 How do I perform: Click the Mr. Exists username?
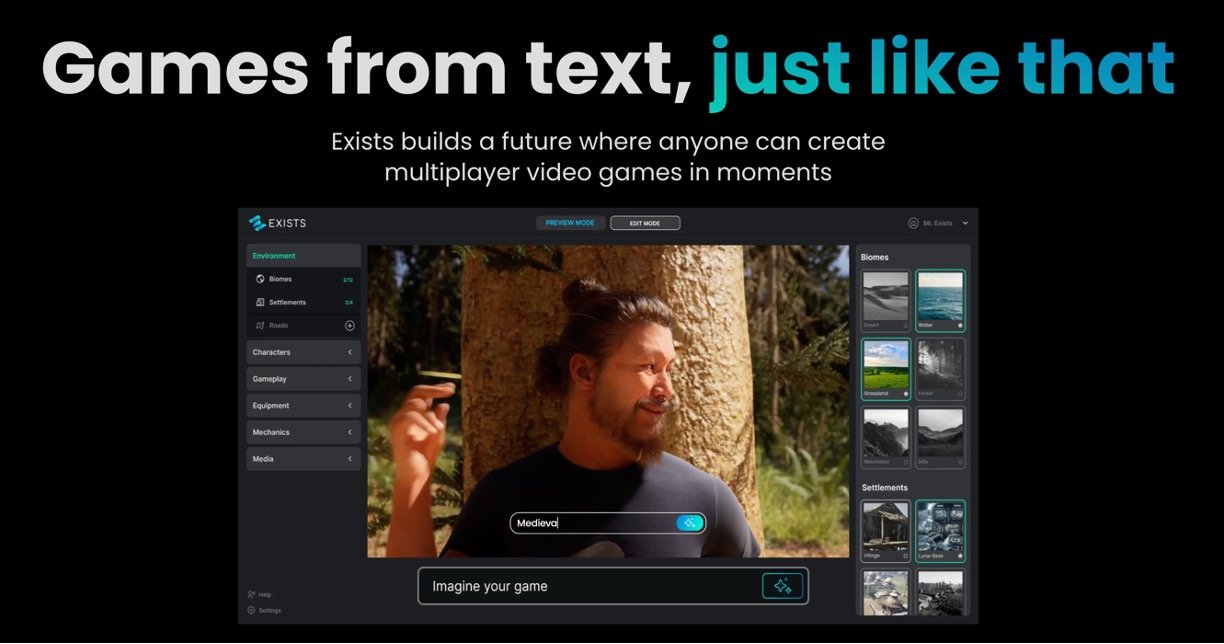[938, 223]
